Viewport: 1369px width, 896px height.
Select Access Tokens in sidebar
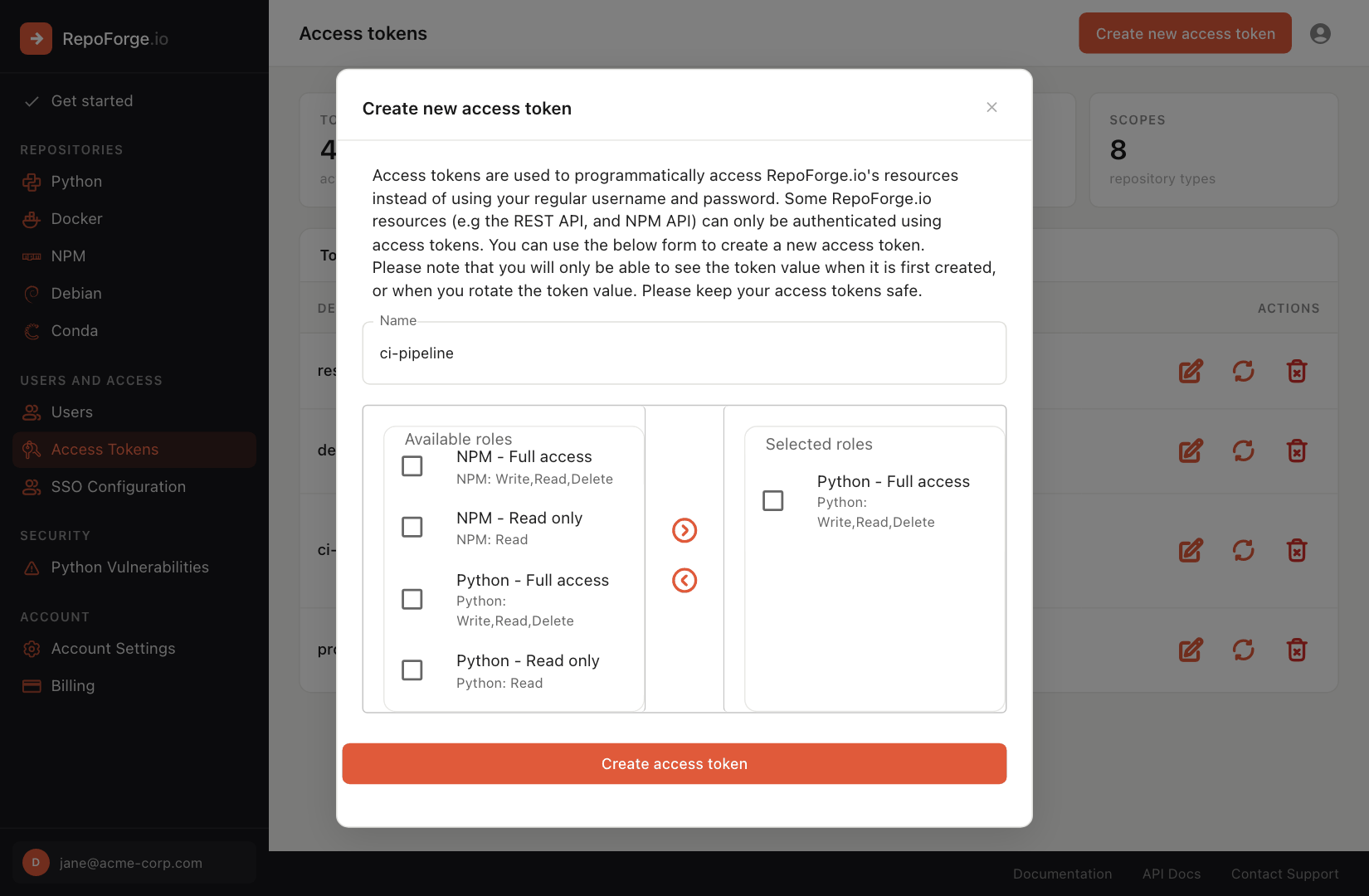click(x=134, y=450)
